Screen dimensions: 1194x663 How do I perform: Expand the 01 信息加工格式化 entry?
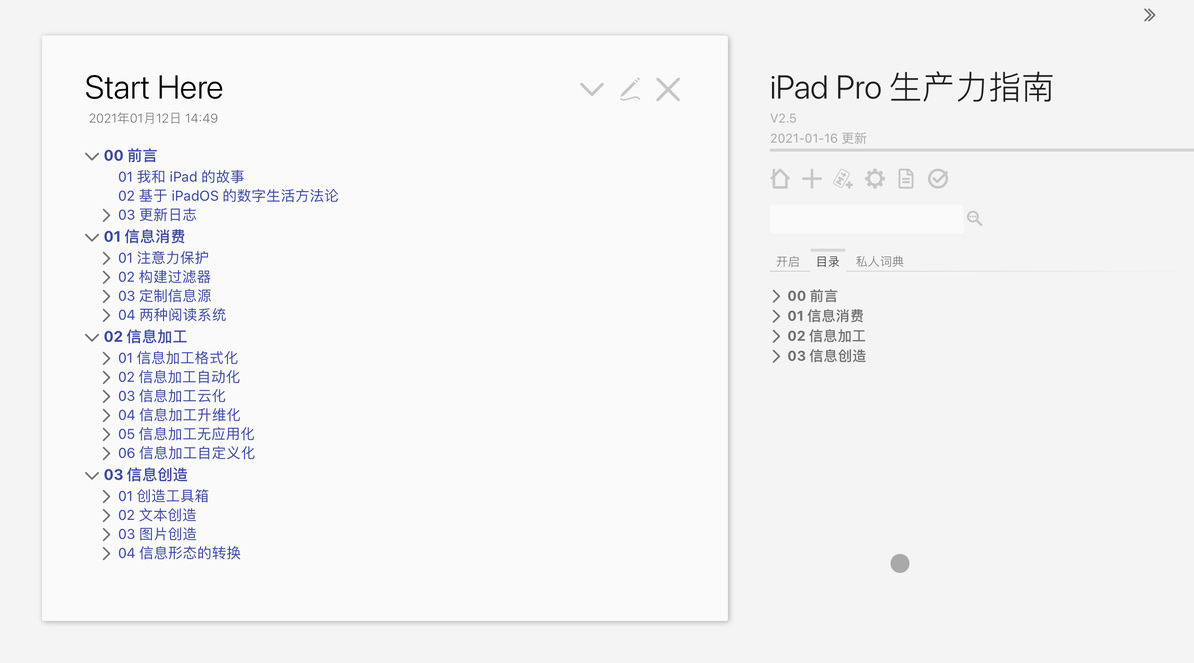point(107,358)
